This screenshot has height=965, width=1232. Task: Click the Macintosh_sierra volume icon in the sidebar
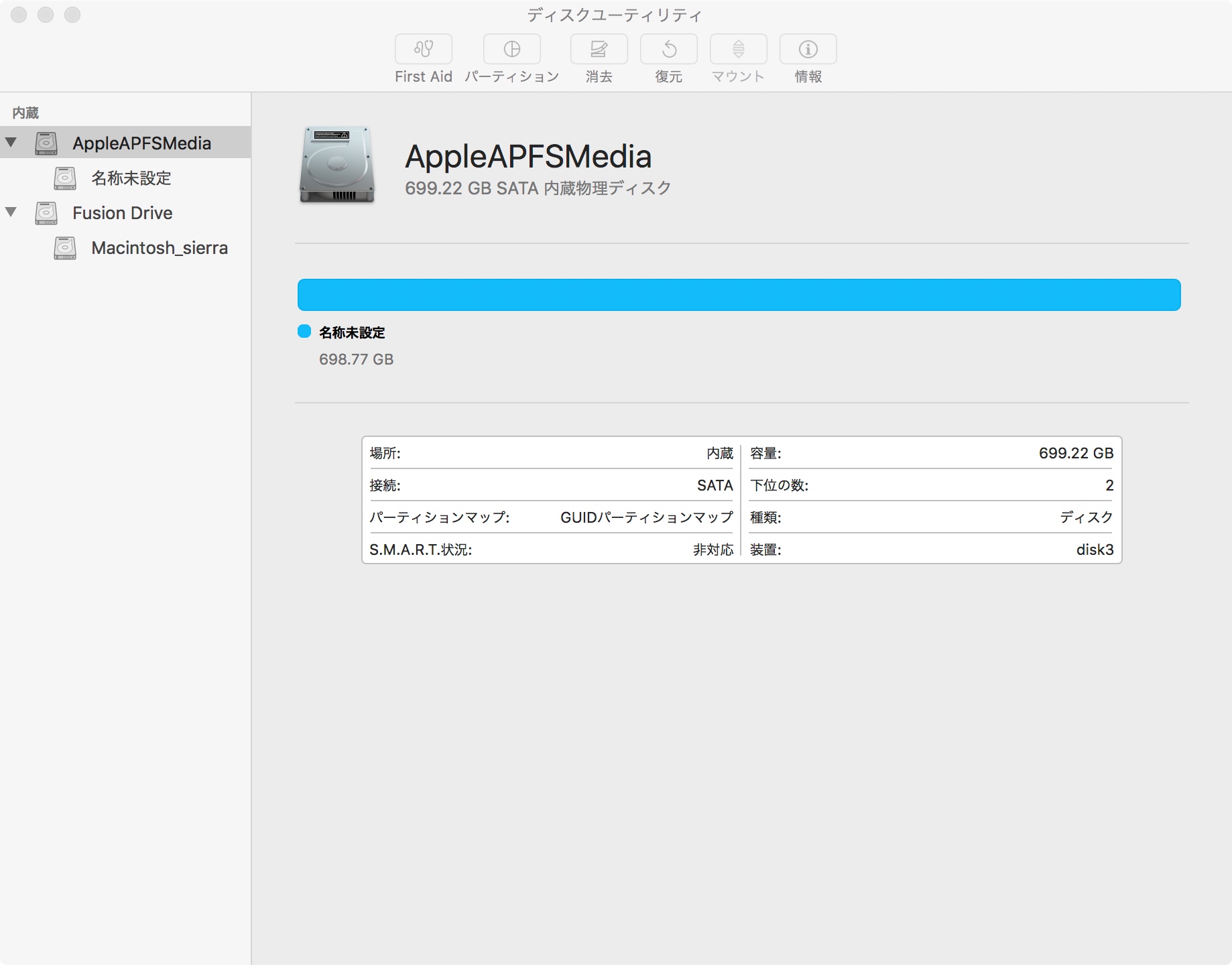(65, 247)
